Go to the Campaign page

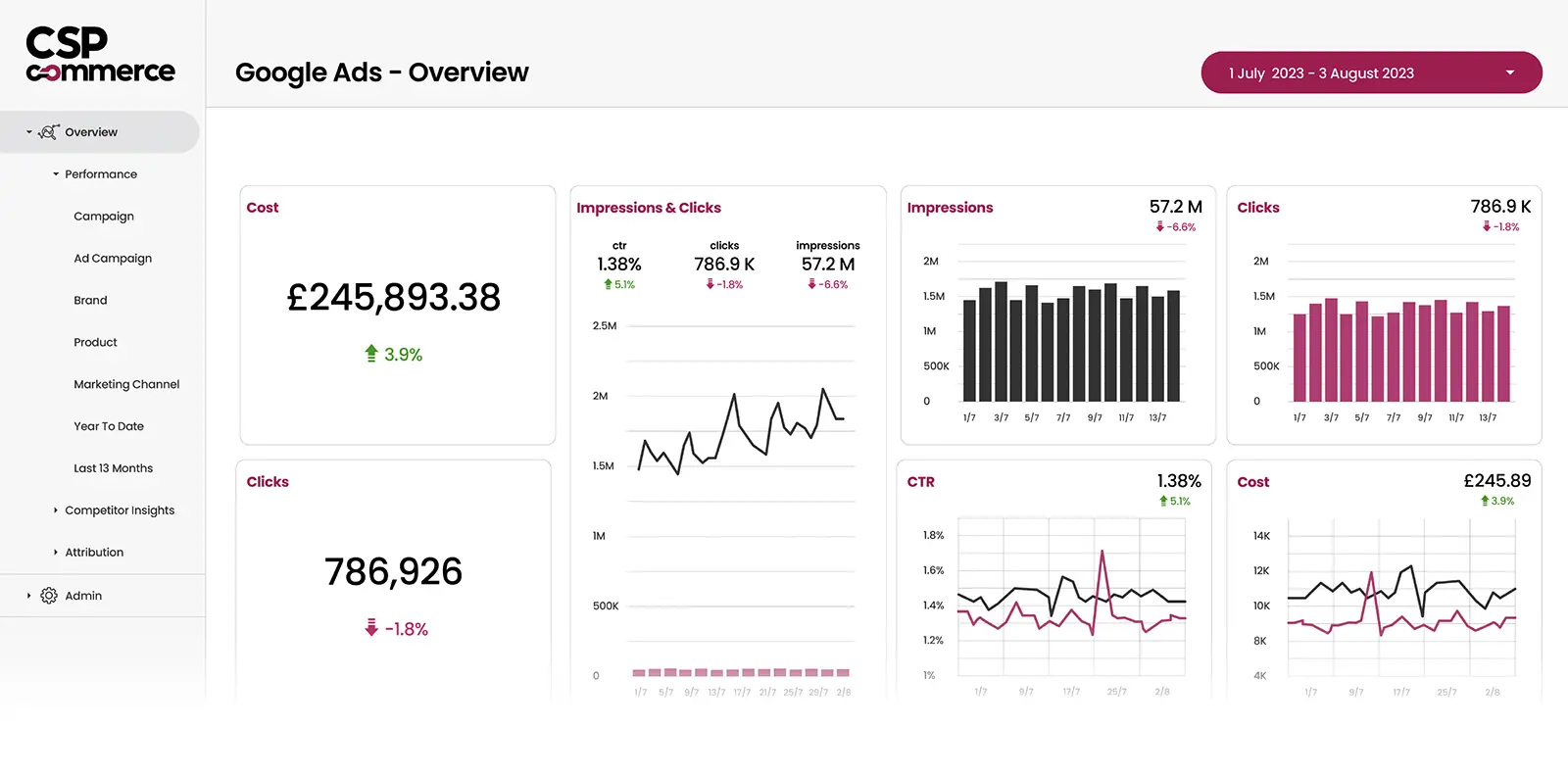[x=104, y=217]
